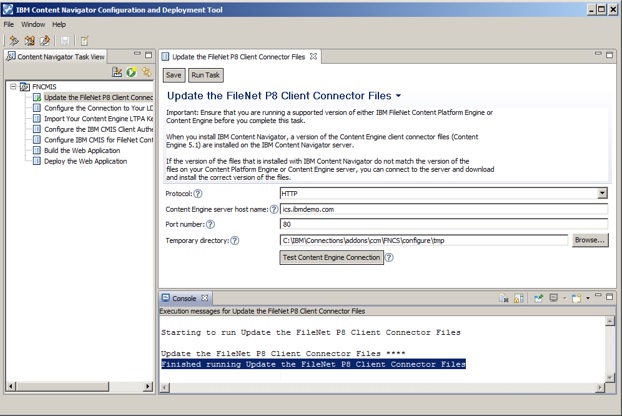The image size is (622, 418).
Task: Maximize the Console panel
Action: pyautogui.click(x=610, y=296)
